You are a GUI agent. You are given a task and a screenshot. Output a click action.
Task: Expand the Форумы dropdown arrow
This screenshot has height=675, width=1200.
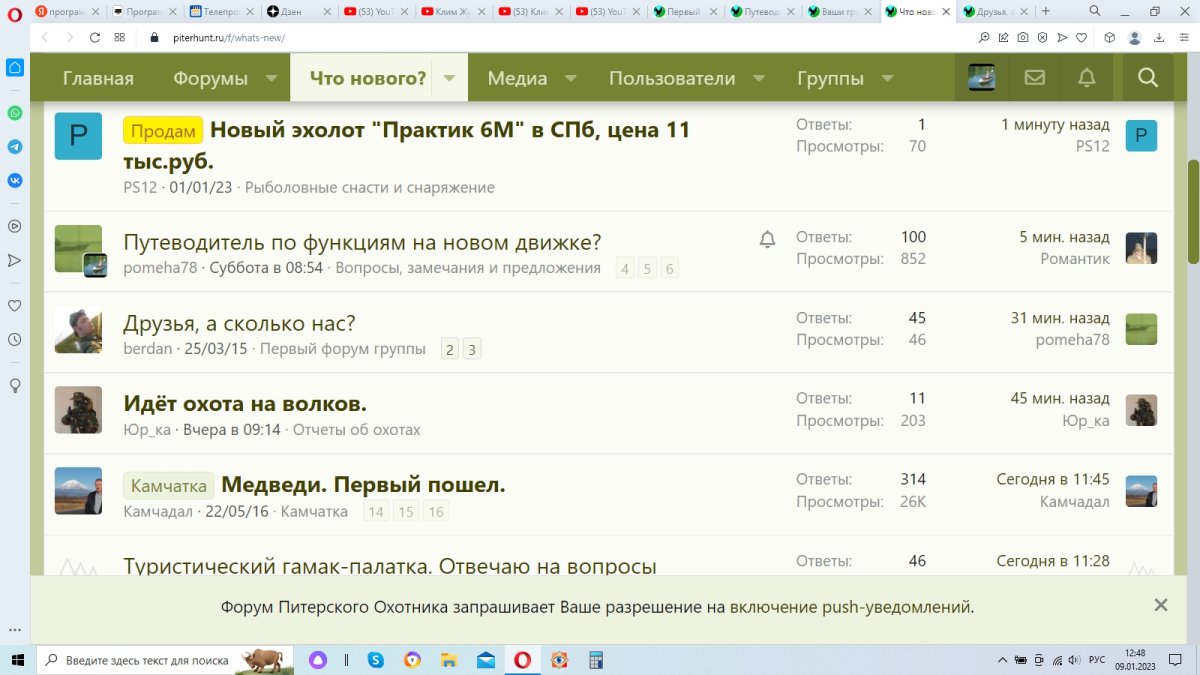click(271, 78)
